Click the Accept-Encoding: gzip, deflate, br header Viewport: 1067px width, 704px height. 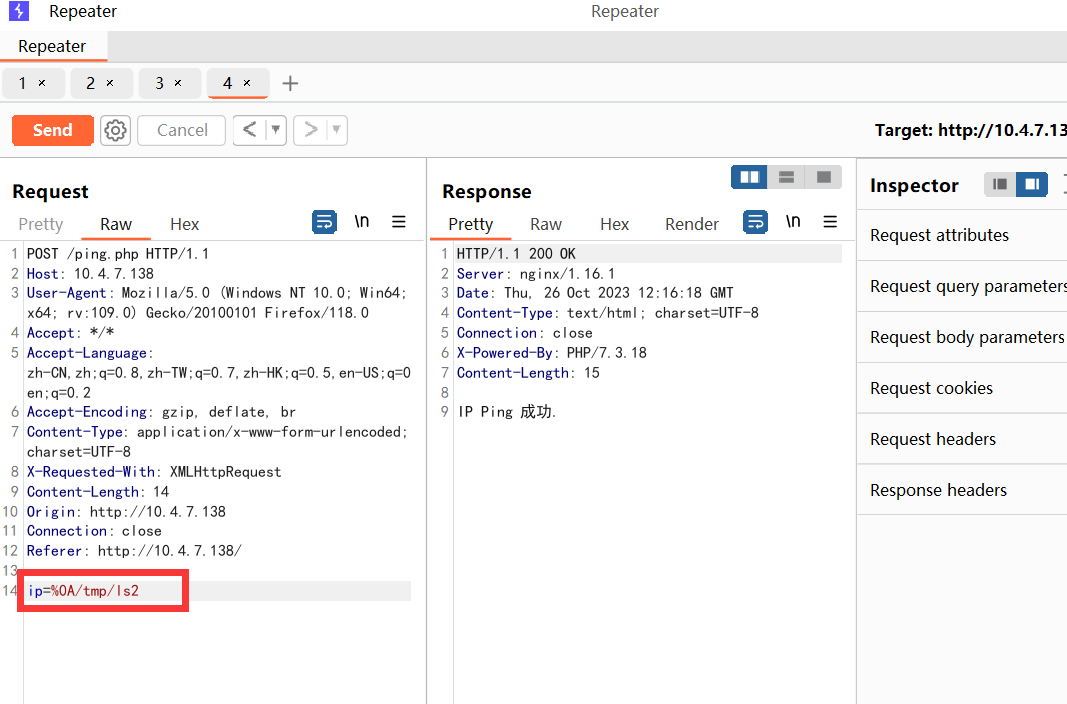(161, 412)
